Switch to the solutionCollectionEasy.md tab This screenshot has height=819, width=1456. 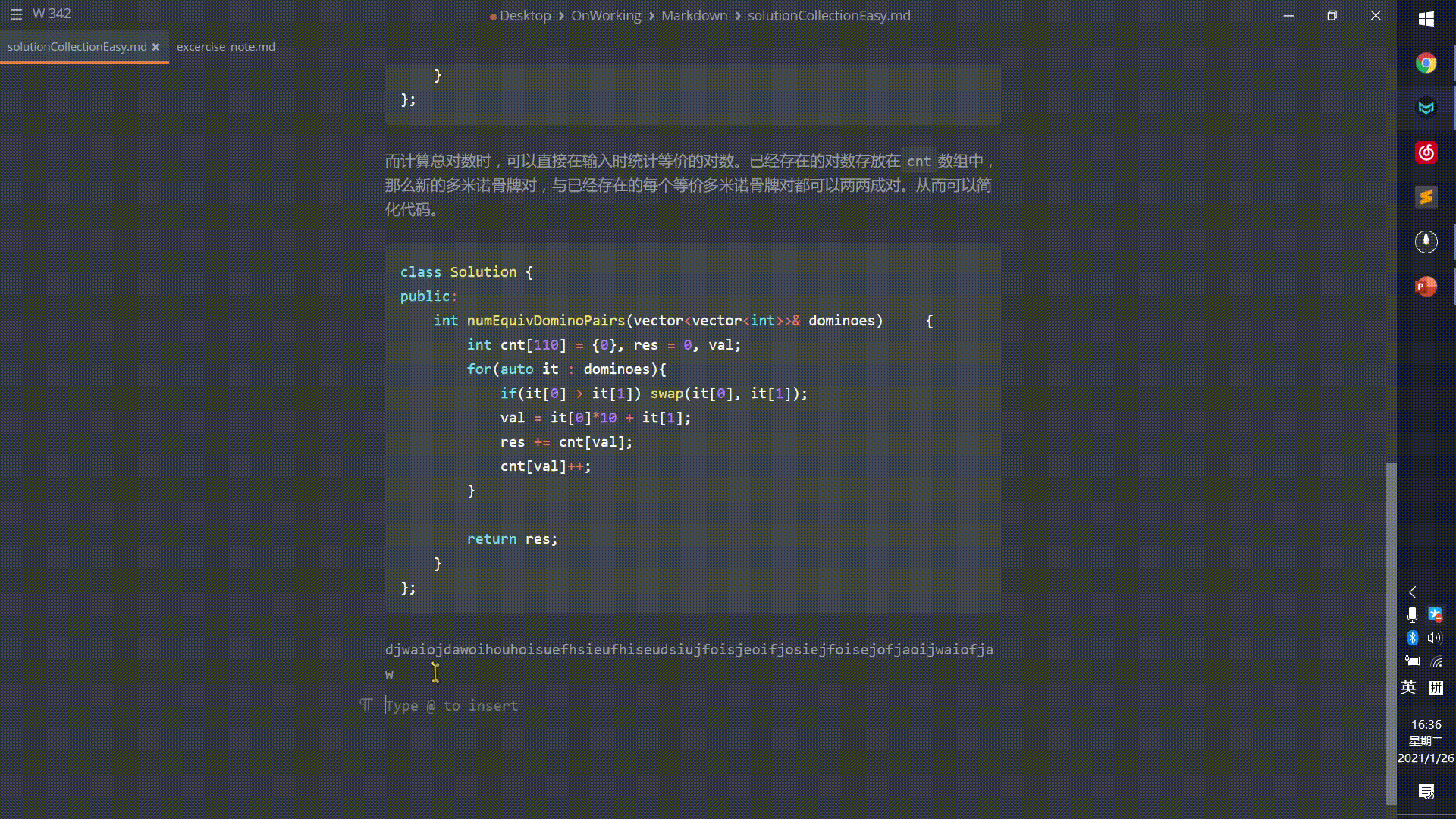(x=77, y=47)
